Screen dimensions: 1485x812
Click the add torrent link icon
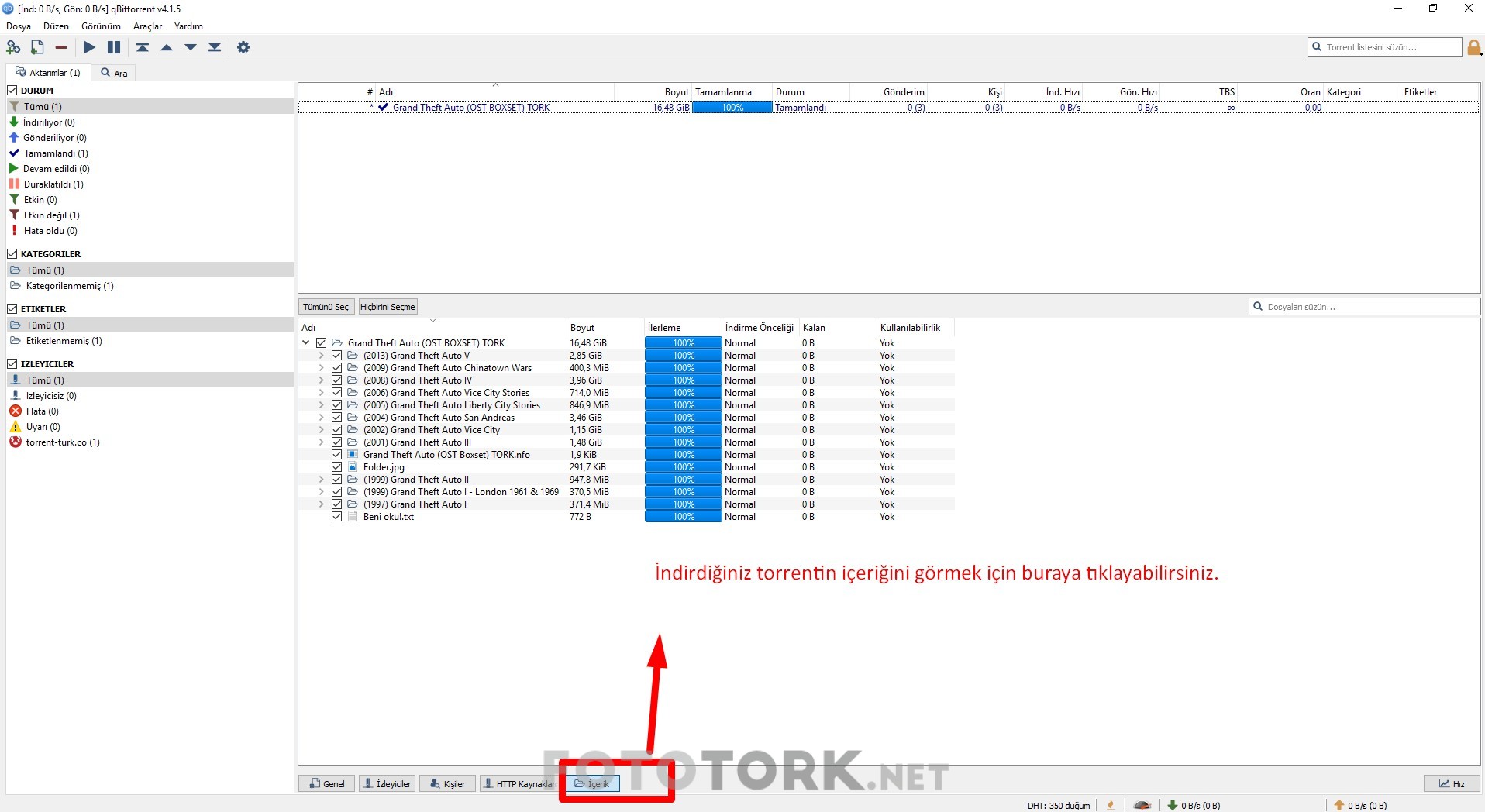click(13, 47)
